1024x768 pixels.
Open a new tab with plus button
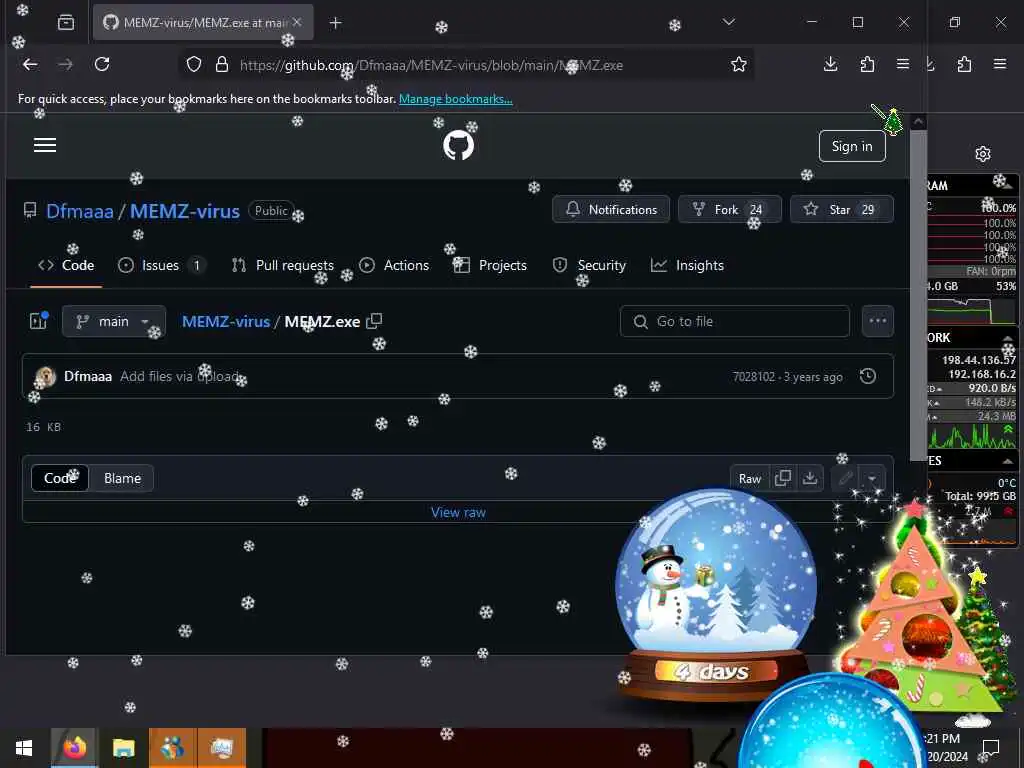coord(335,23)
